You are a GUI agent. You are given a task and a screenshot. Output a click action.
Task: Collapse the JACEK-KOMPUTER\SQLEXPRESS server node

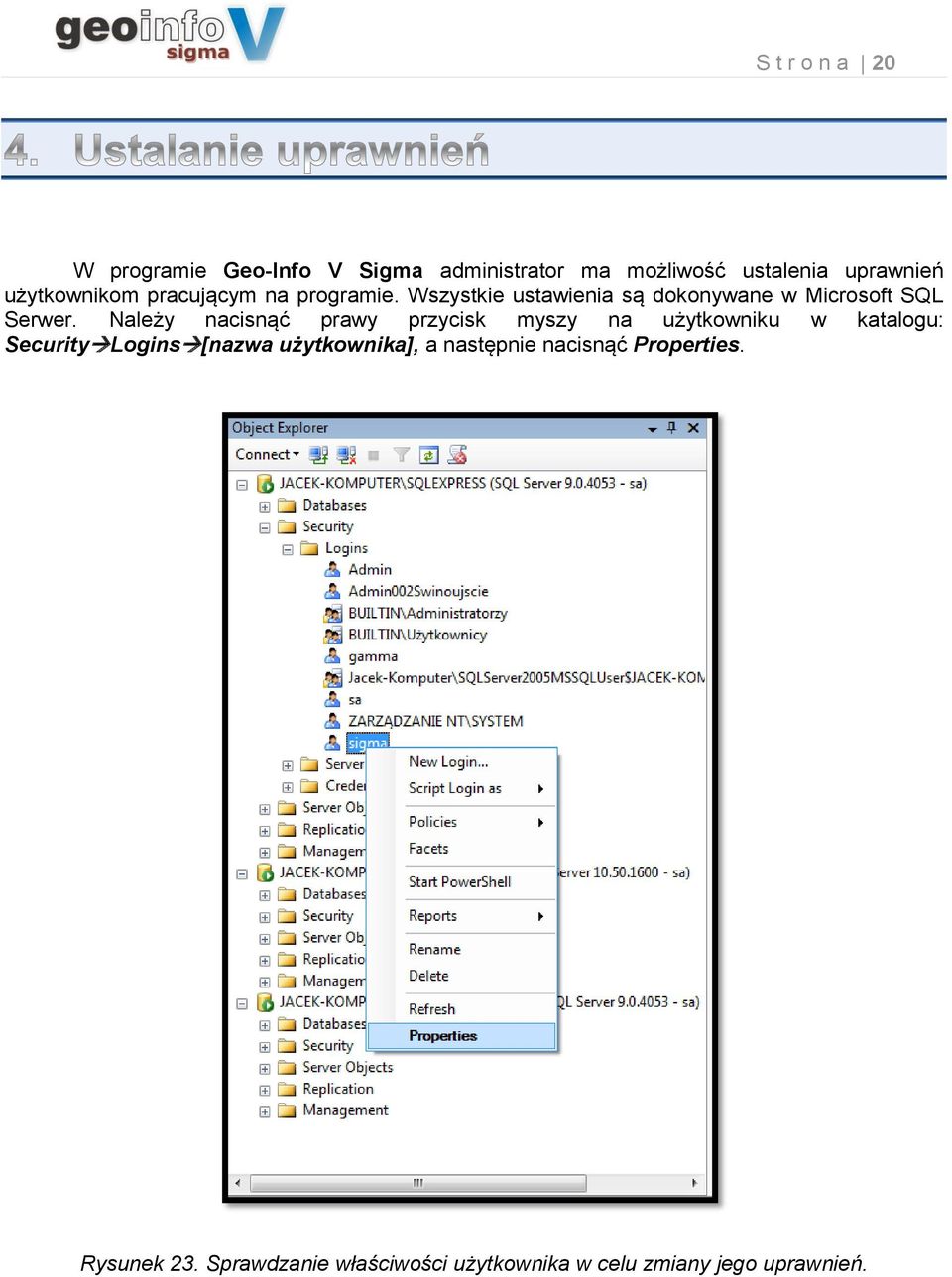(x=242, y=485)
